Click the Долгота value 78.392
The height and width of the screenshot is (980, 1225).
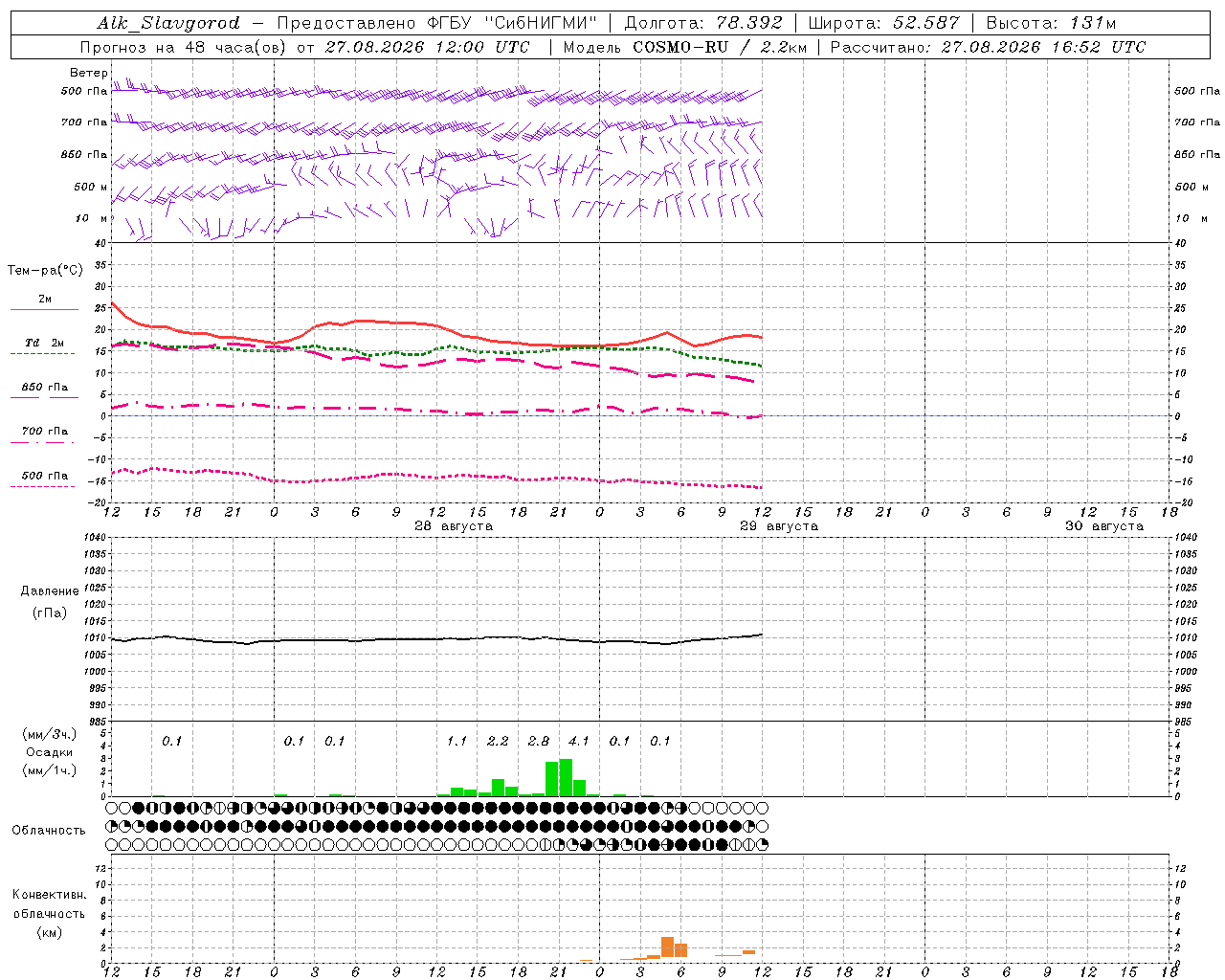749,23
